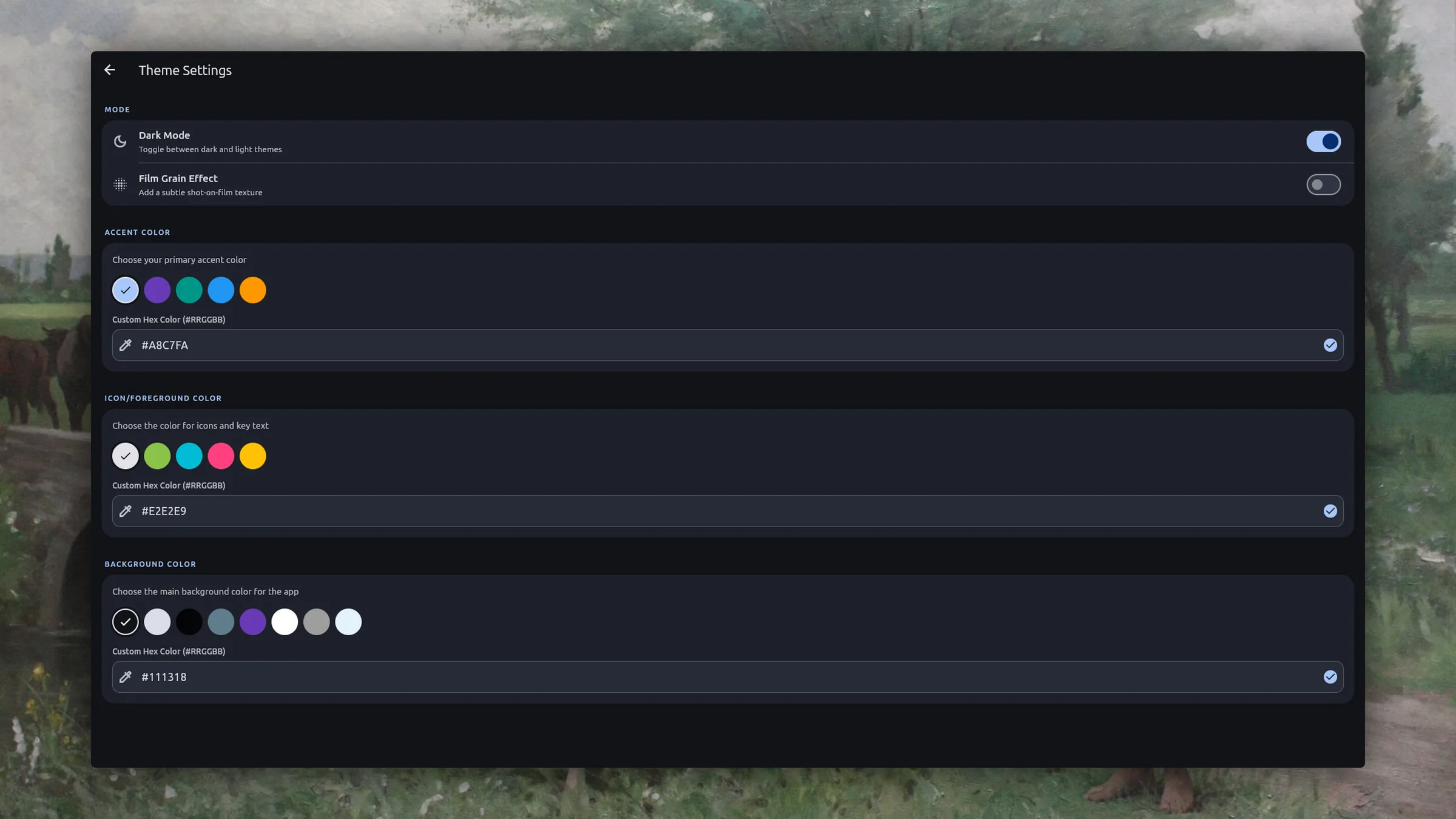This screenshot has width=1456, height=819.
Task: Confirm background hex color with check icon
Action: (1330, 677)
